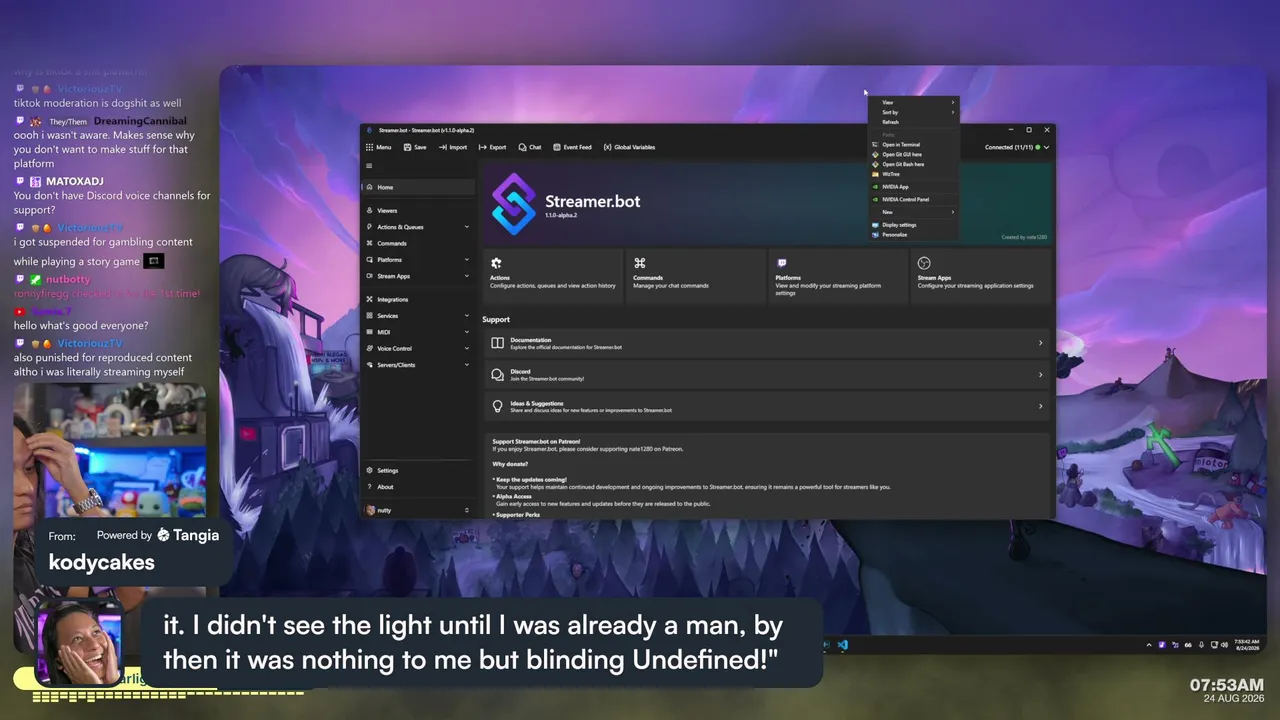Image resolution: width=1280 pixels, height=720 pixels.
Task: Choose Personalize from the context menu
Action: [x=913, y=235]
